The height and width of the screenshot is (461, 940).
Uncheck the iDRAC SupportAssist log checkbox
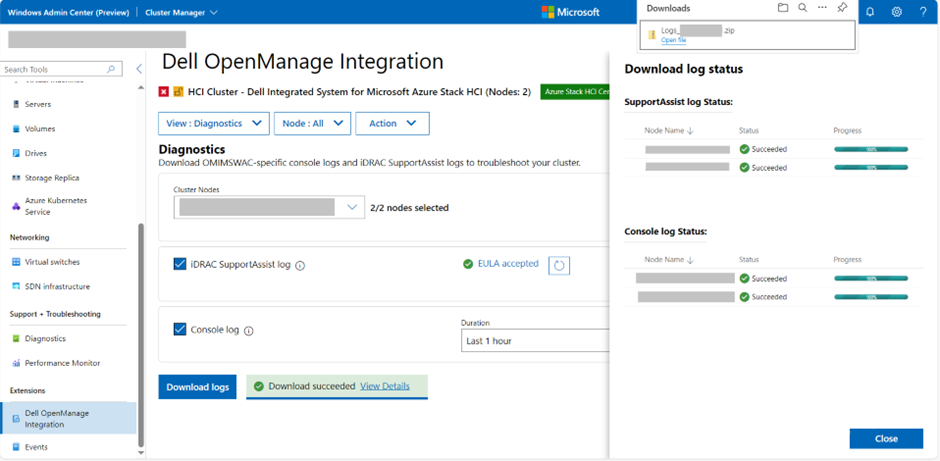(x=180, y=264)
